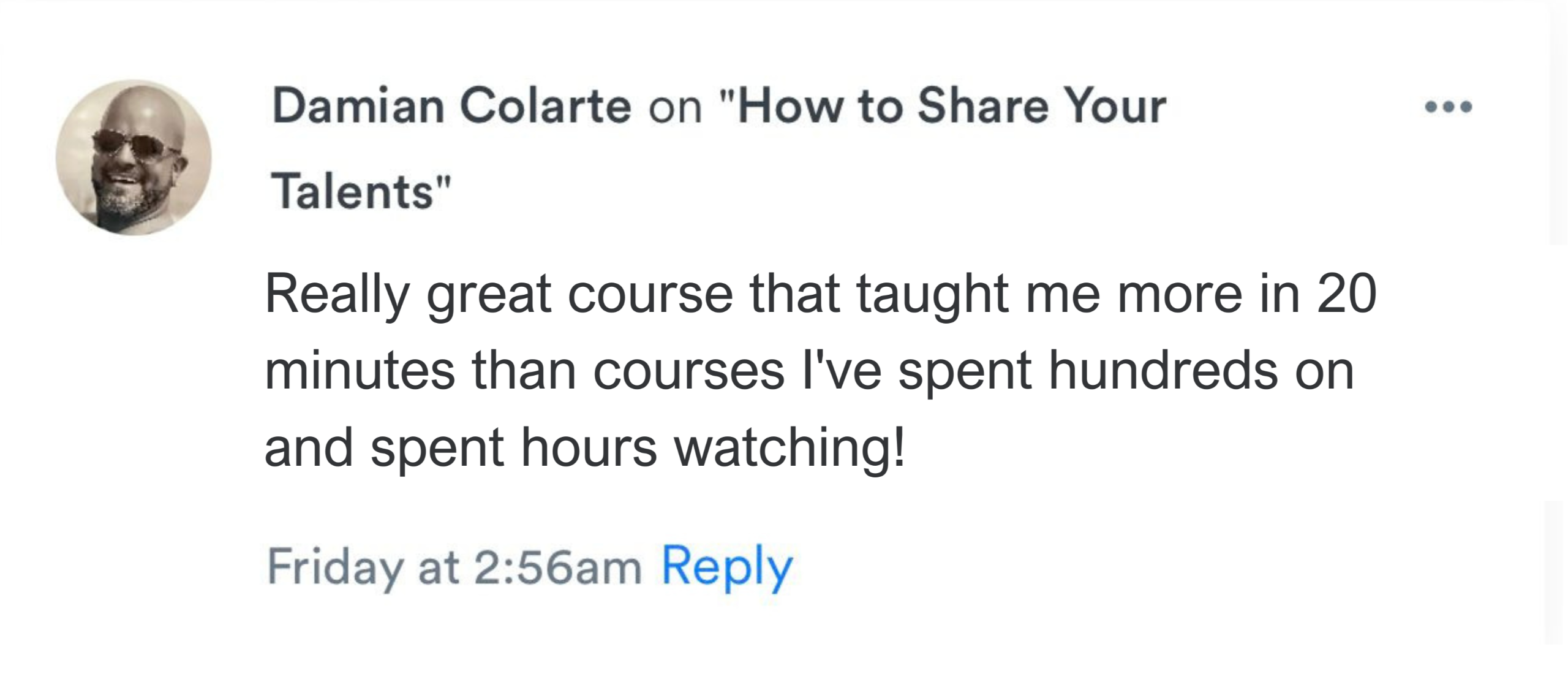This screenshot has height=687, width=1568.
Task: Click the comment line starting "minutes than courses"
Action: 809,371
